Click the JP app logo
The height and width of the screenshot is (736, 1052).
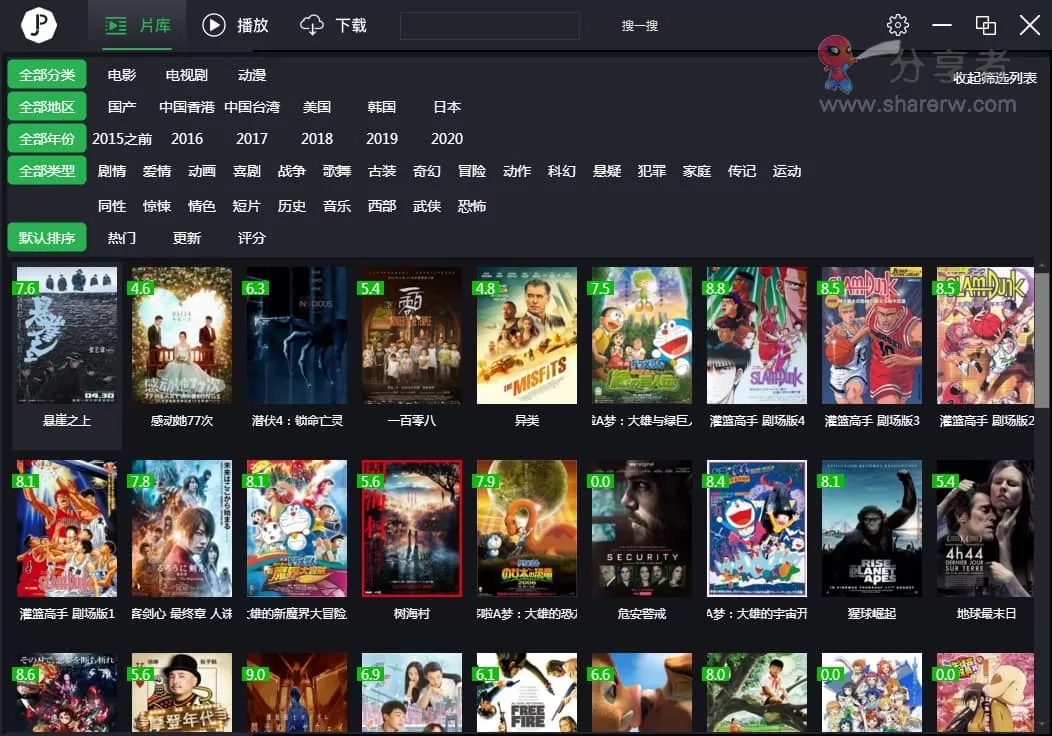pyautogui.click(x=38, y=25)
